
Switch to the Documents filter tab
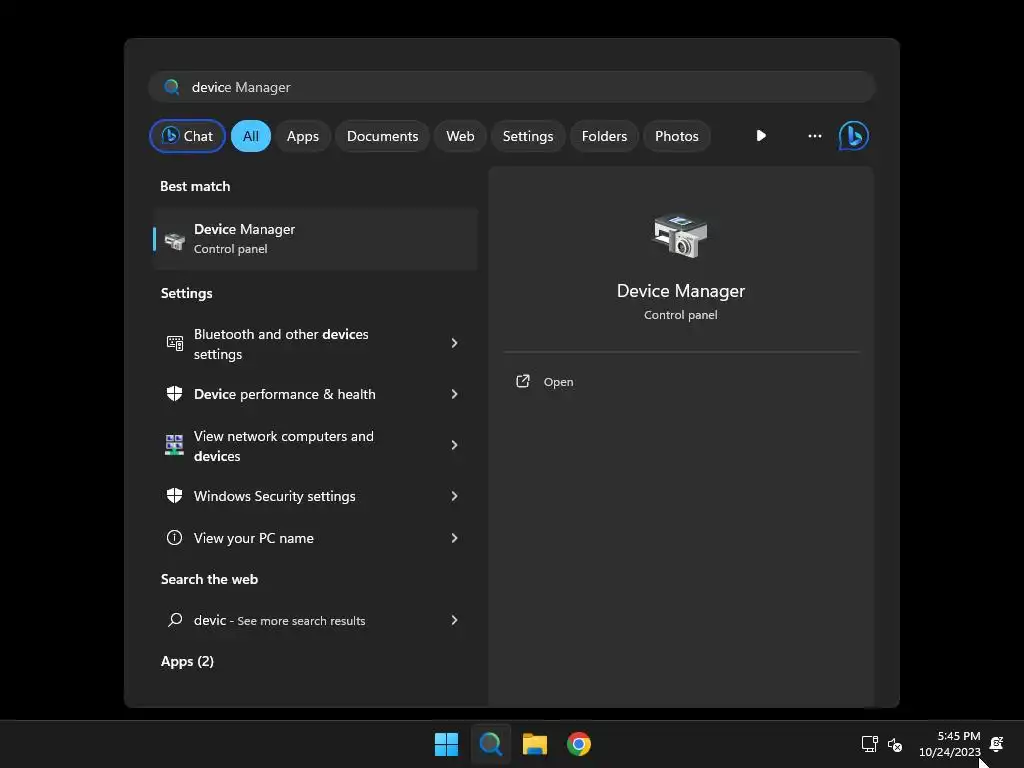(382, 136)
